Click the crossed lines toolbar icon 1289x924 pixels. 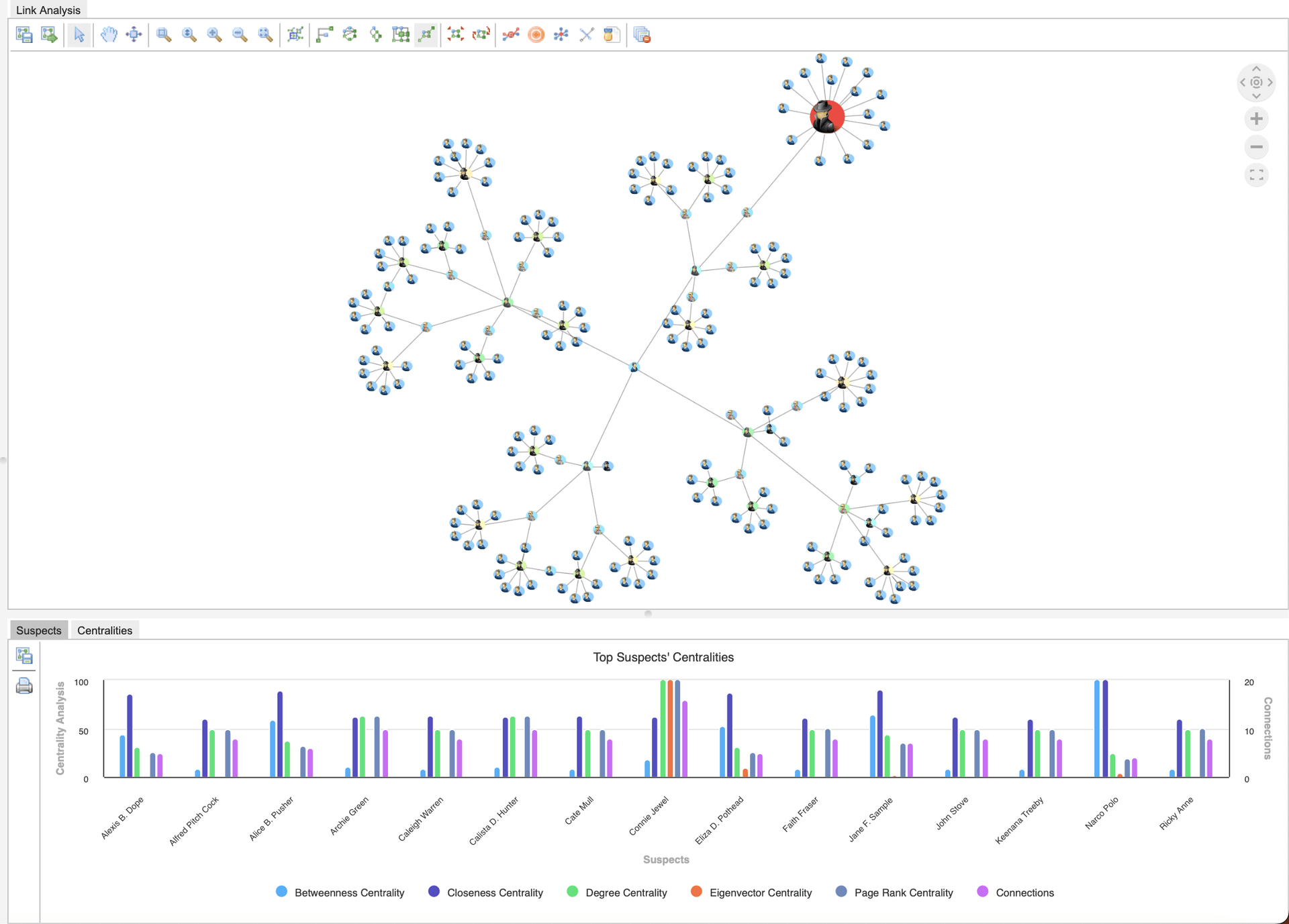pyautogui.click(x=586, y=35)
